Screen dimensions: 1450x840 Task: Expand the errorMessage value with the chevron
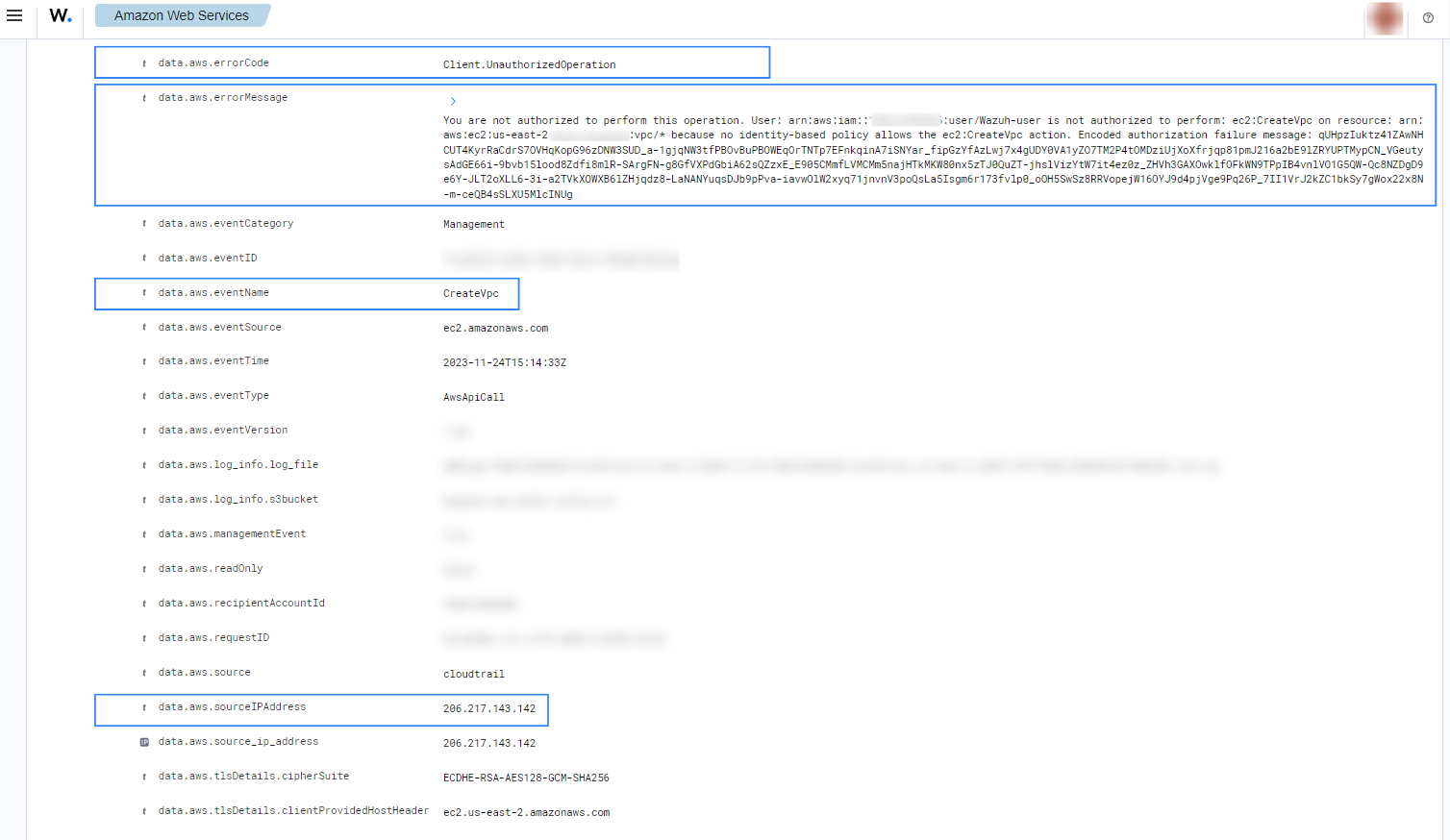pyautogui.click(x=453, y=101)
